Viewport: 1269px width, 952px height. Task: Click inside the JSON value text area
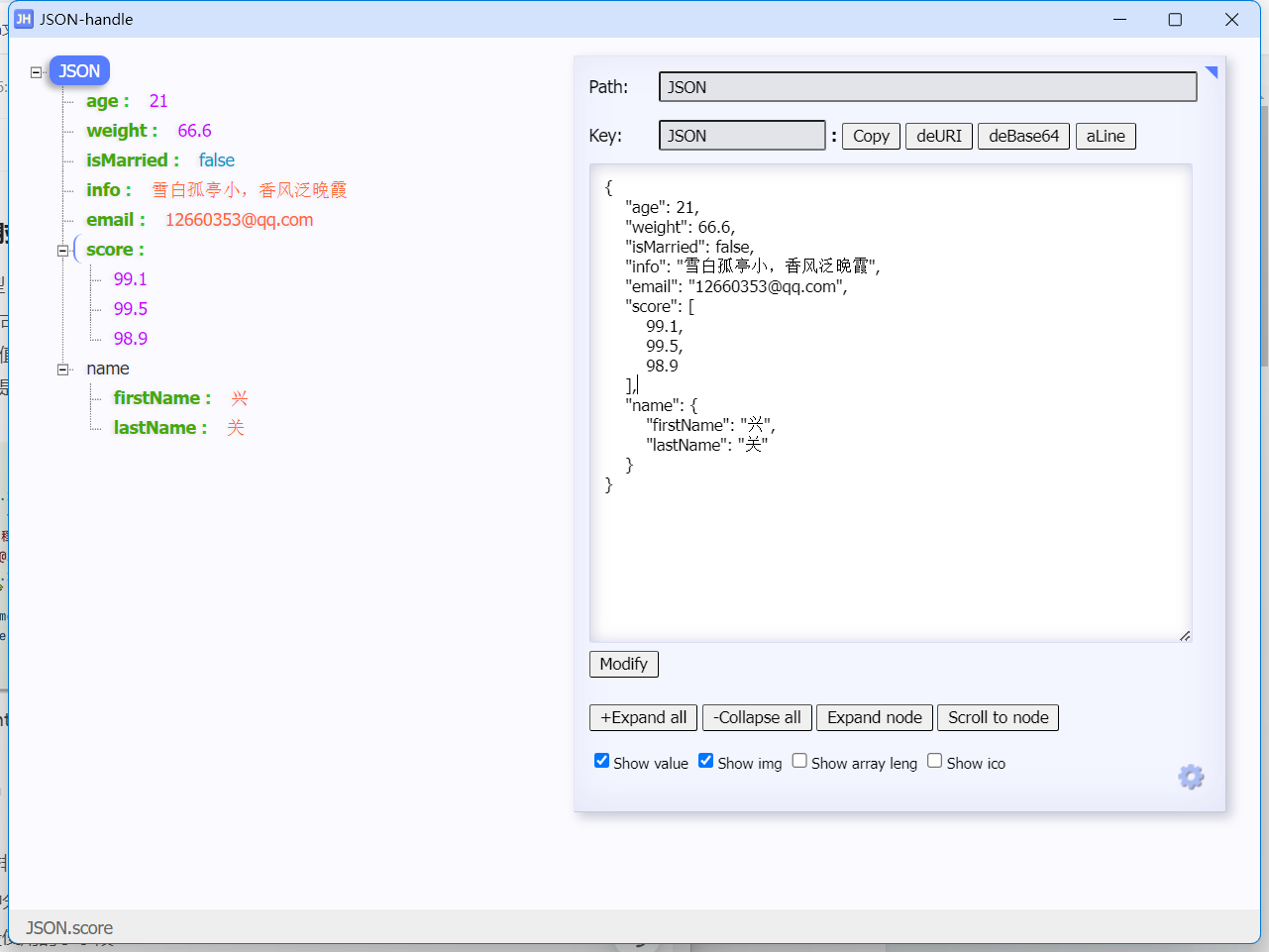coord(891,403)
